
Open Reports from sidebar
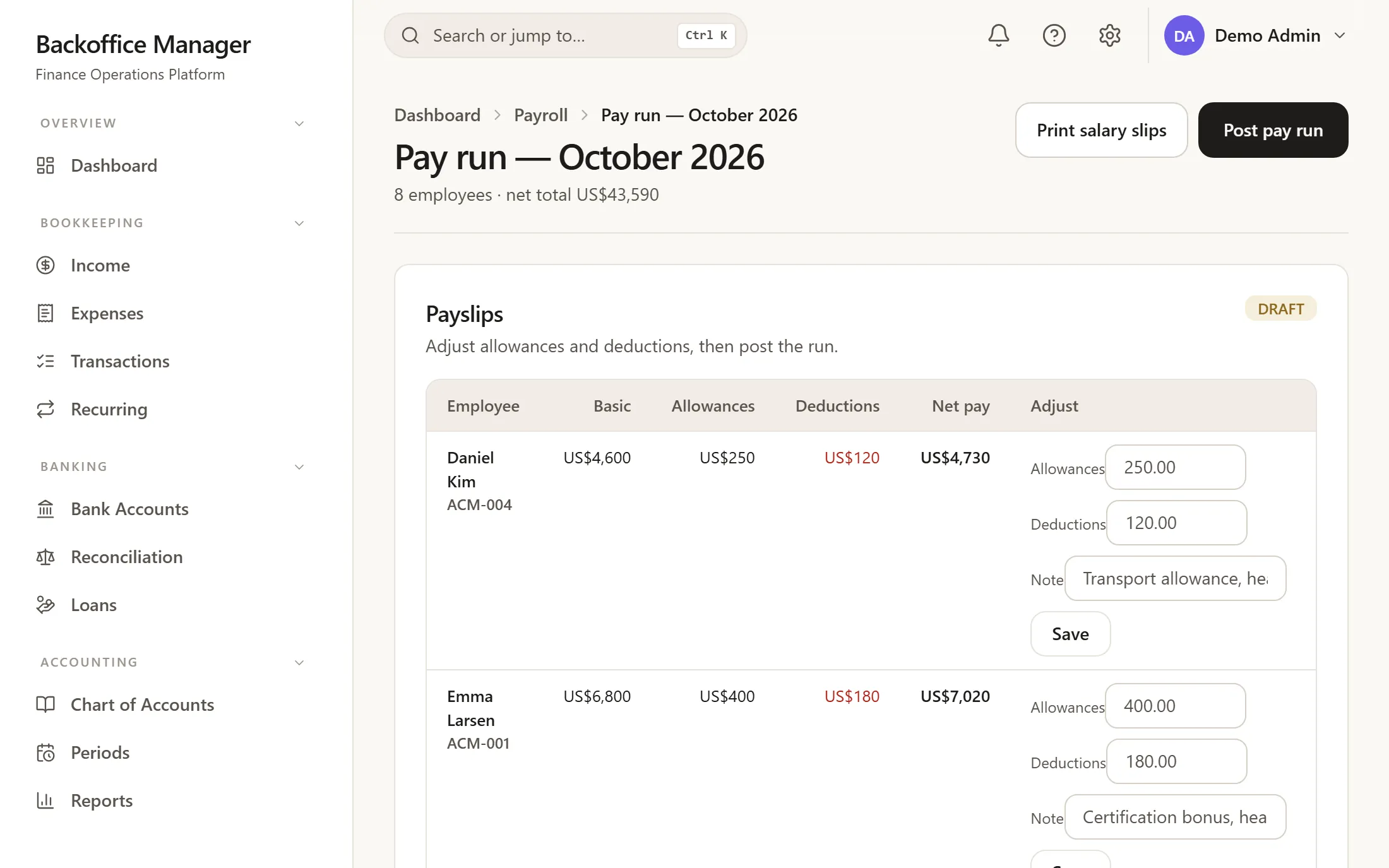pos(102,800)
